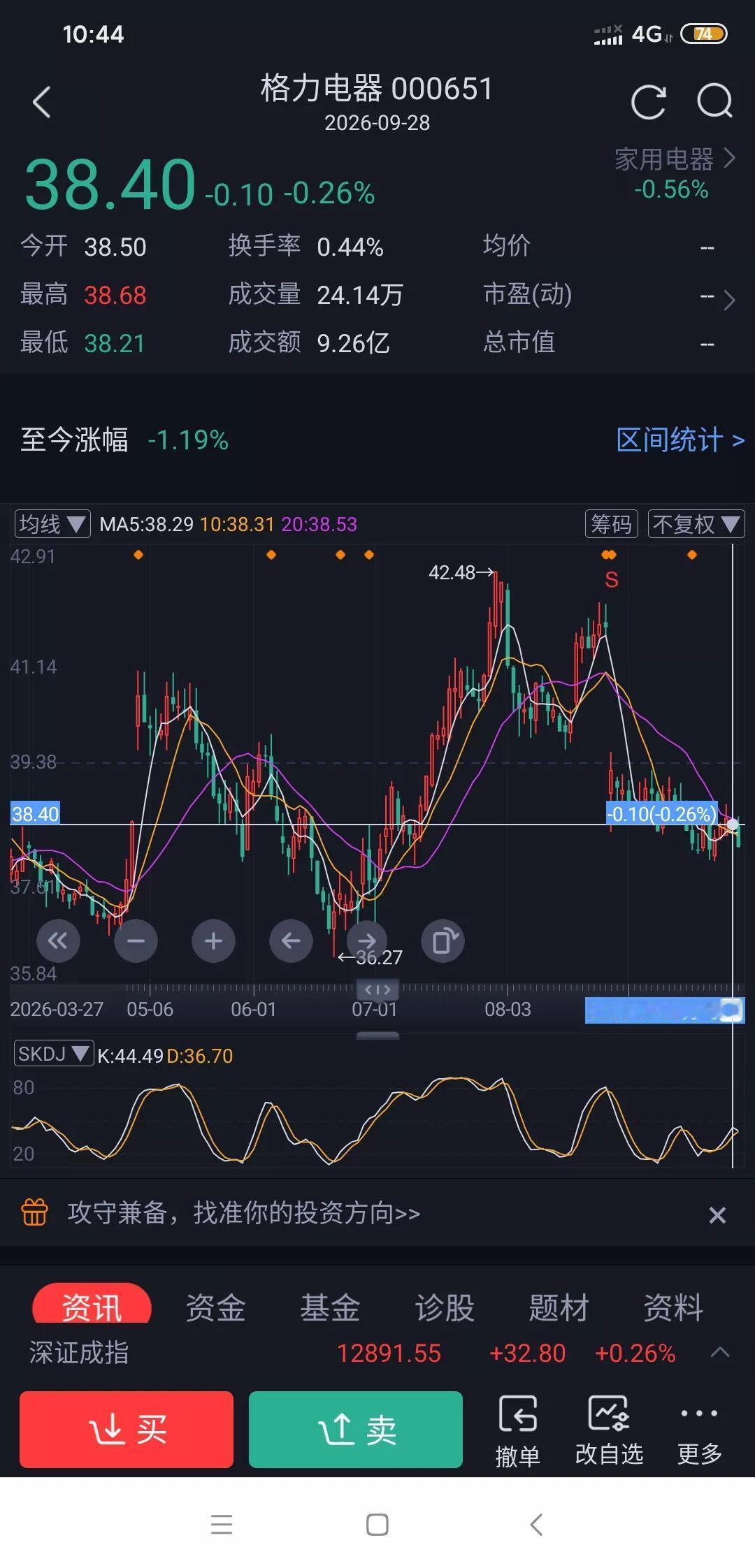This screenshot has height=1568, width=755.
Task: Tap the 08-03 date axis label
Action: [508, 1009]
